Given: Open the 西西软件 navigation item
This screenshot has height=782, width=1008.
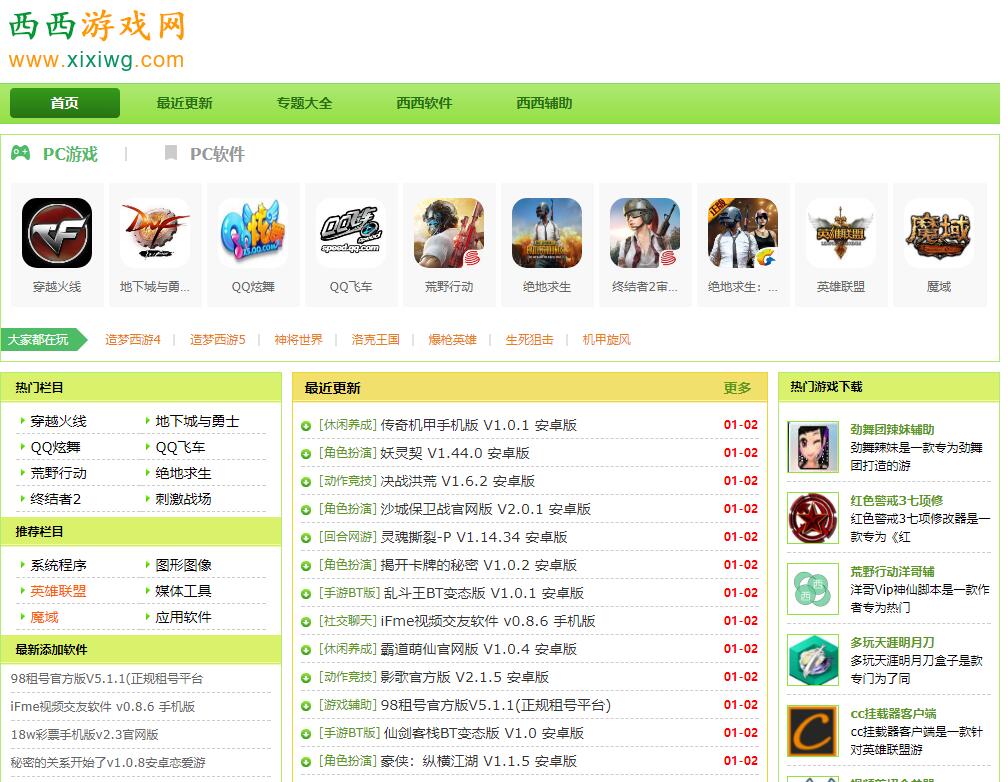Looking at the screenshot, I should (x=424, y=103).
